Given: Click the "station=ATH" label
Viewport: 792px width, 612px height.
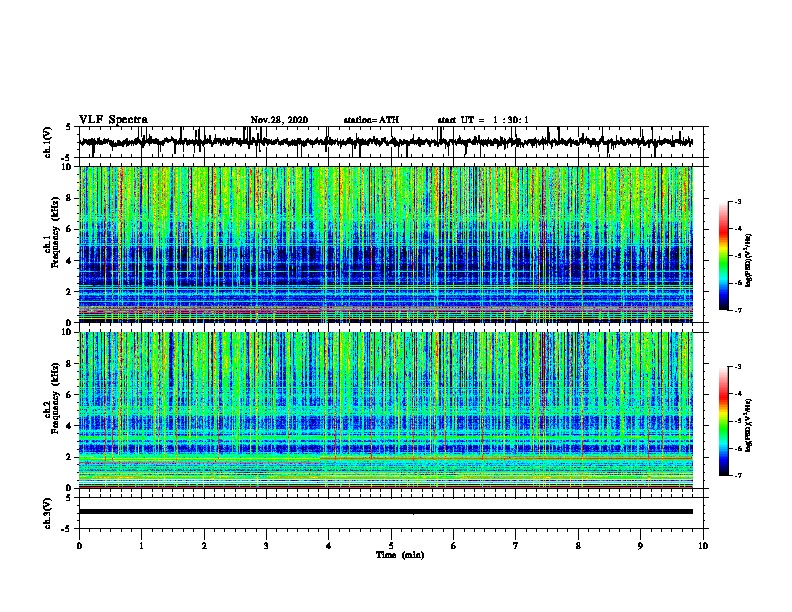Looking at the screenshot, I should click(371, 120).
